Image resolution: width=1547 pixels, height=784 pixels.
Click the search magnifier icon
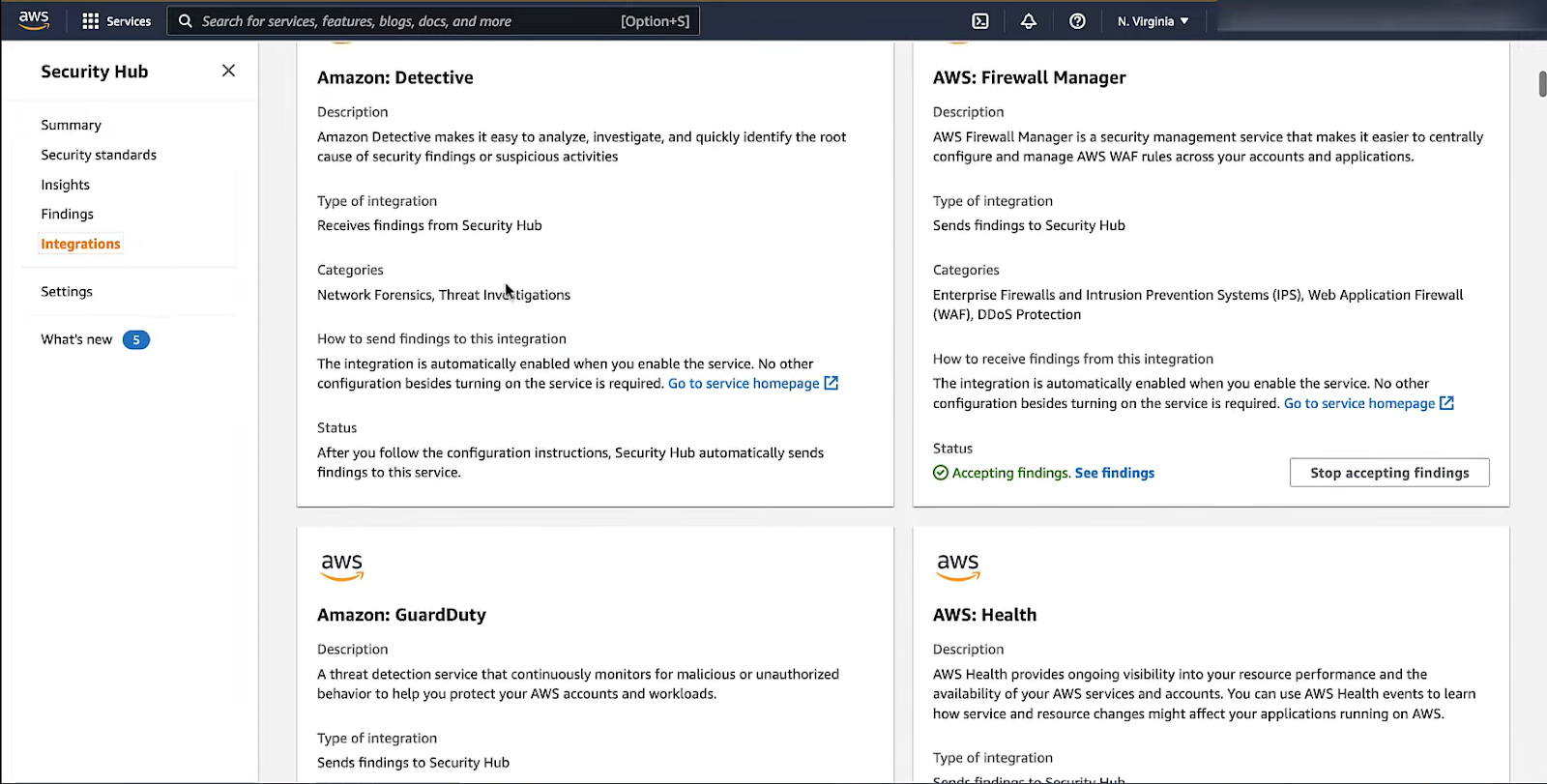pyautogui.click(x=186, y=21)
